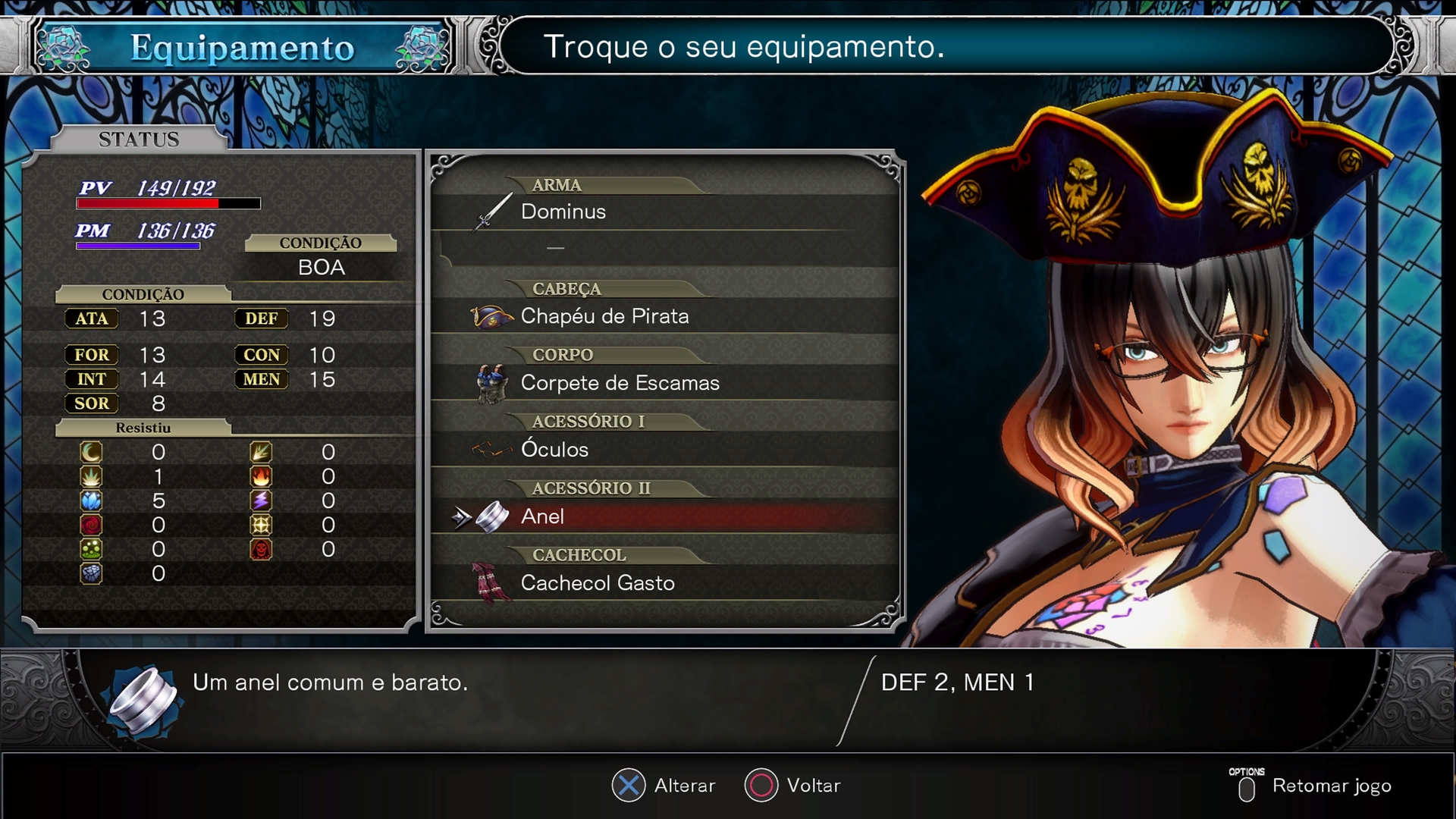Select the Cachecol Gasto equipment slot

pos(665,583)
